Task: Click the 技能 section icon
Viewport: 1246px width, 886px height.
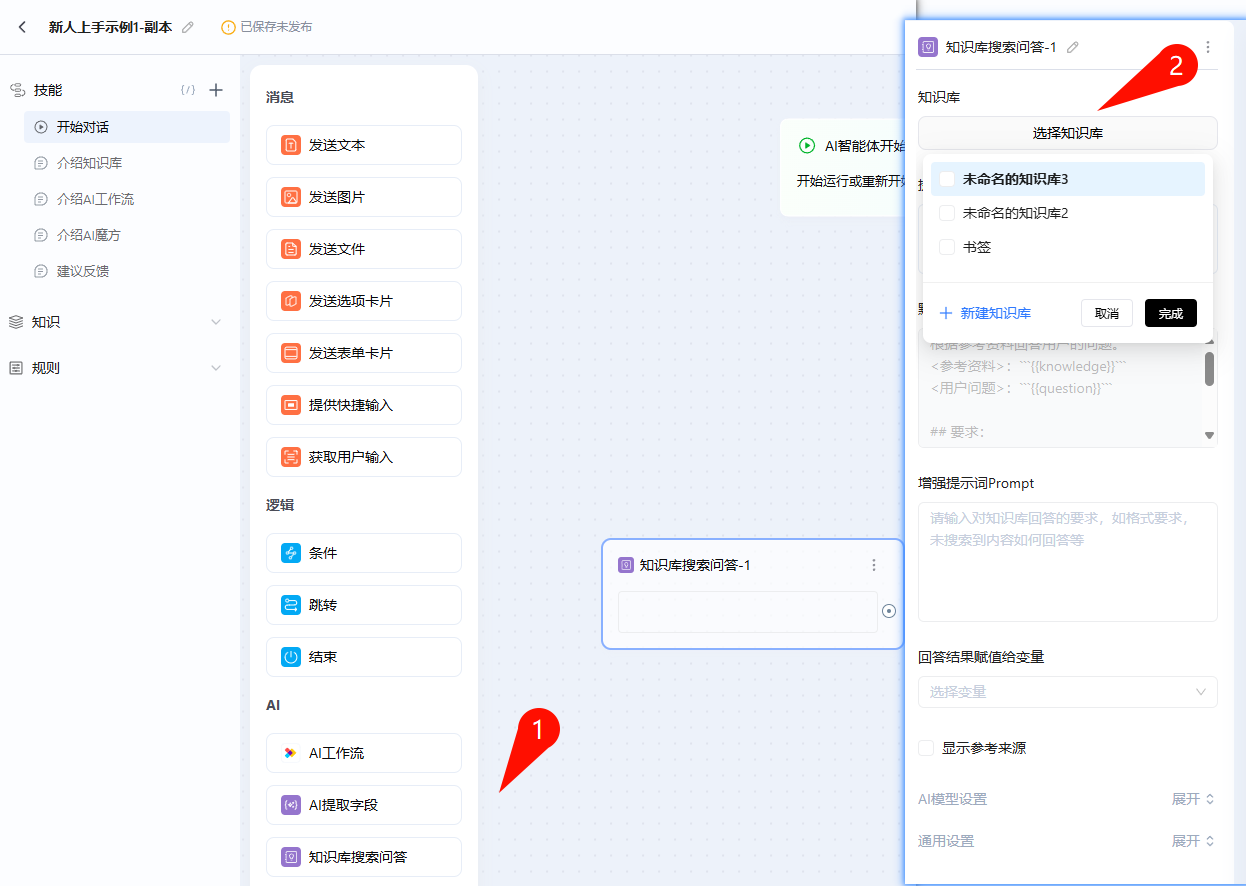Action: (x=17, y=90)
